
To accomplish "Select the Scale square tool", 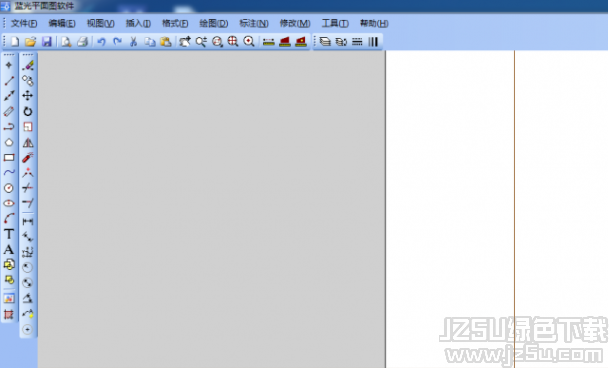I will [28, 127].
